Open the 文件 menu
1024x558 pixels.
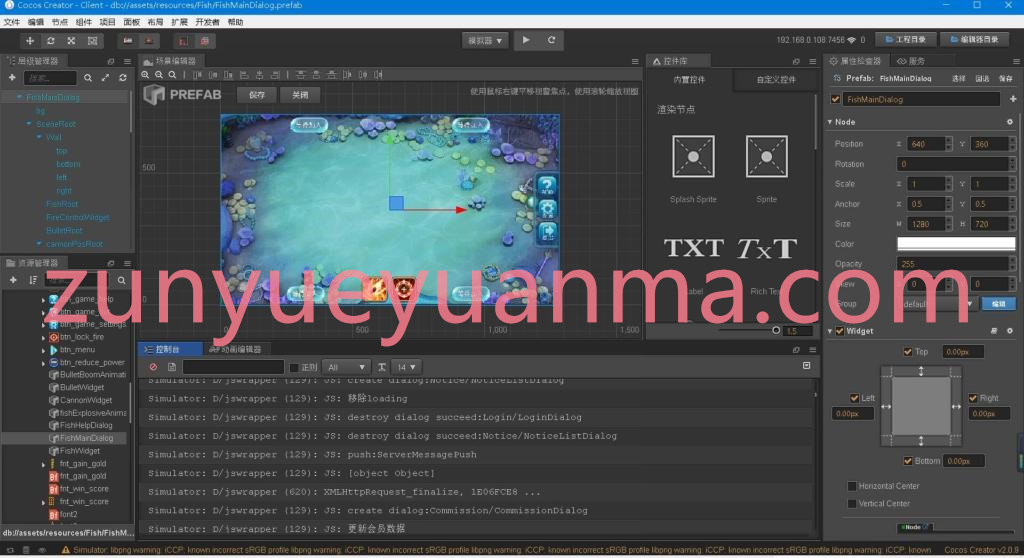click(x=12, y=22)
